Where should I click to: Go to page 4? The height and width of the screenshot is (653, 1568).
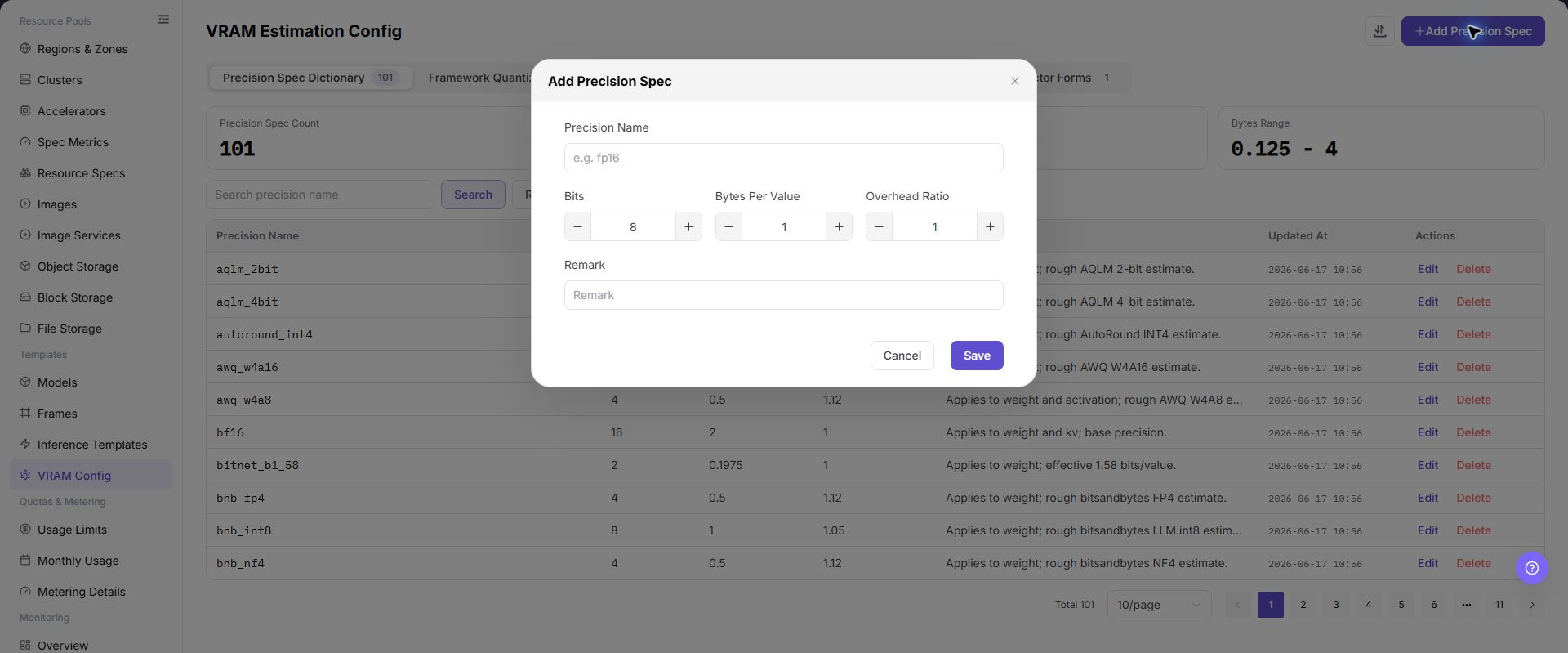(1369, 605)
